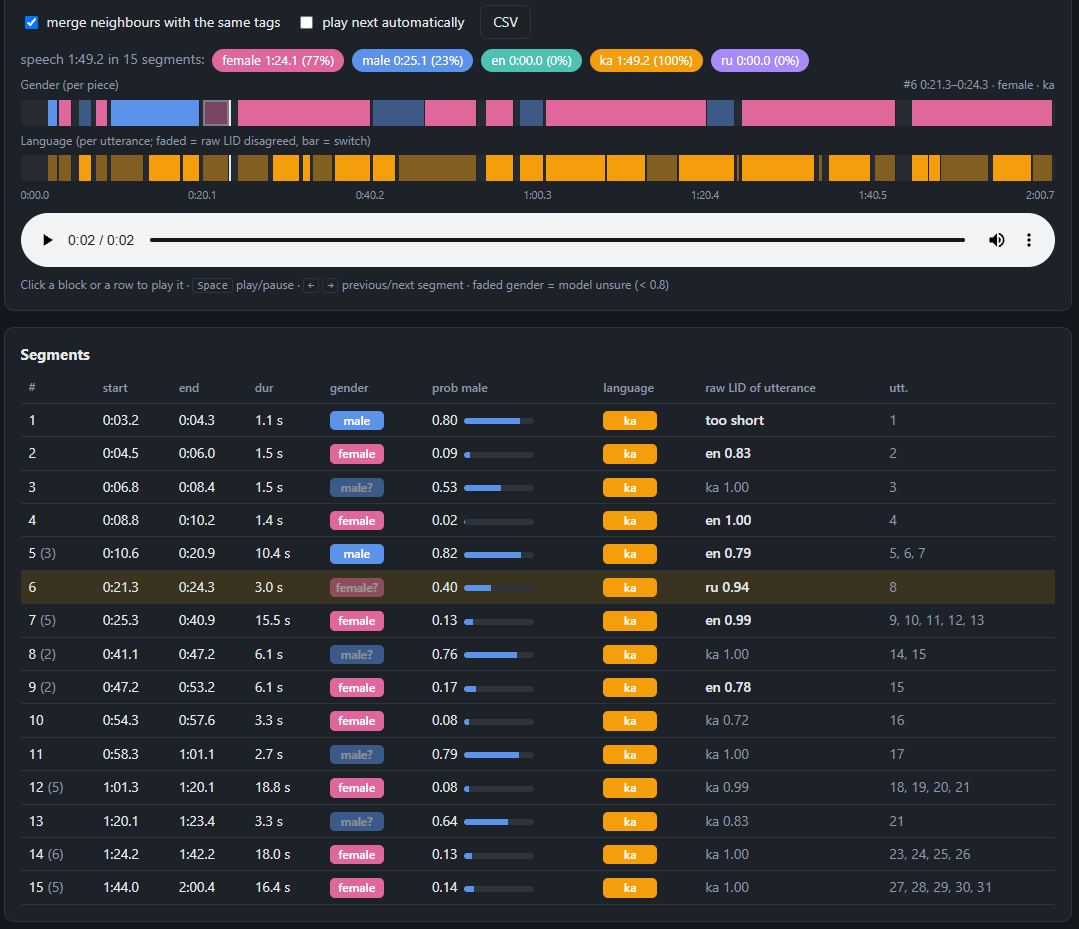
Task: Click the Space key hint
Action: (212, 285)
